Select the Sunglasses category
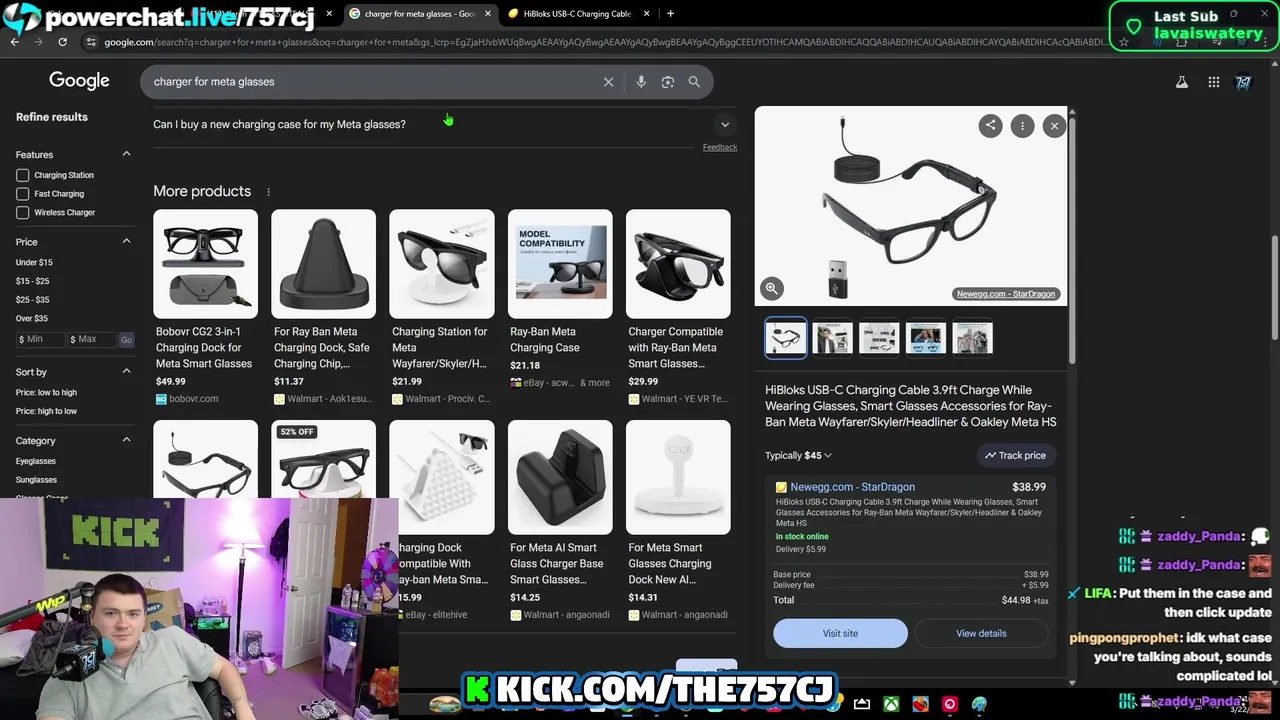This screenshot has height=720, width=1280. coord(36,480)
